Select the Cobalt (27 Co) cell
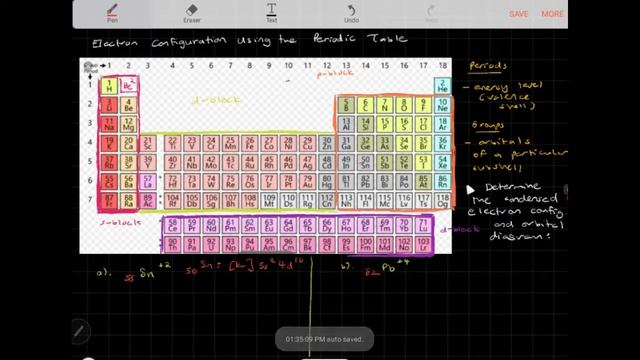Image resolution: width=640 pixels, height=360 pixels. [269, 143]
